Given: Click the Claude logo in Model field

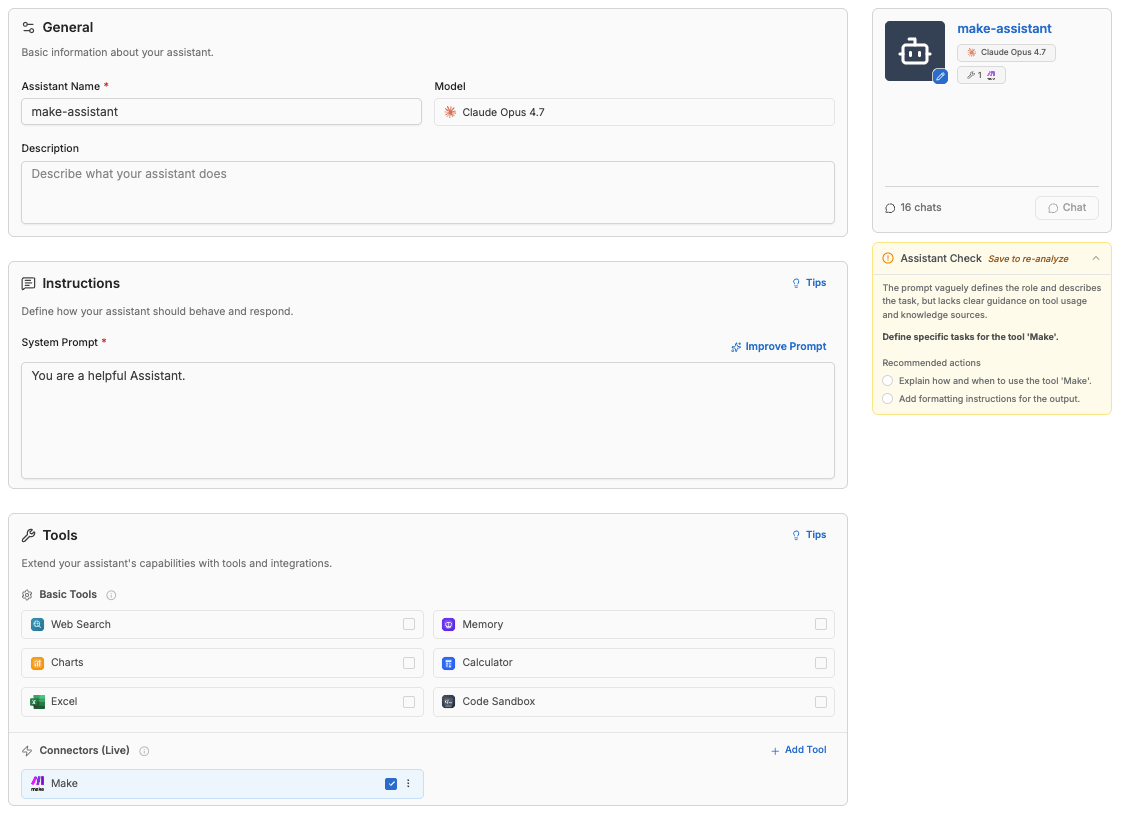Looking at the screenshot, I should coord(450,112).
